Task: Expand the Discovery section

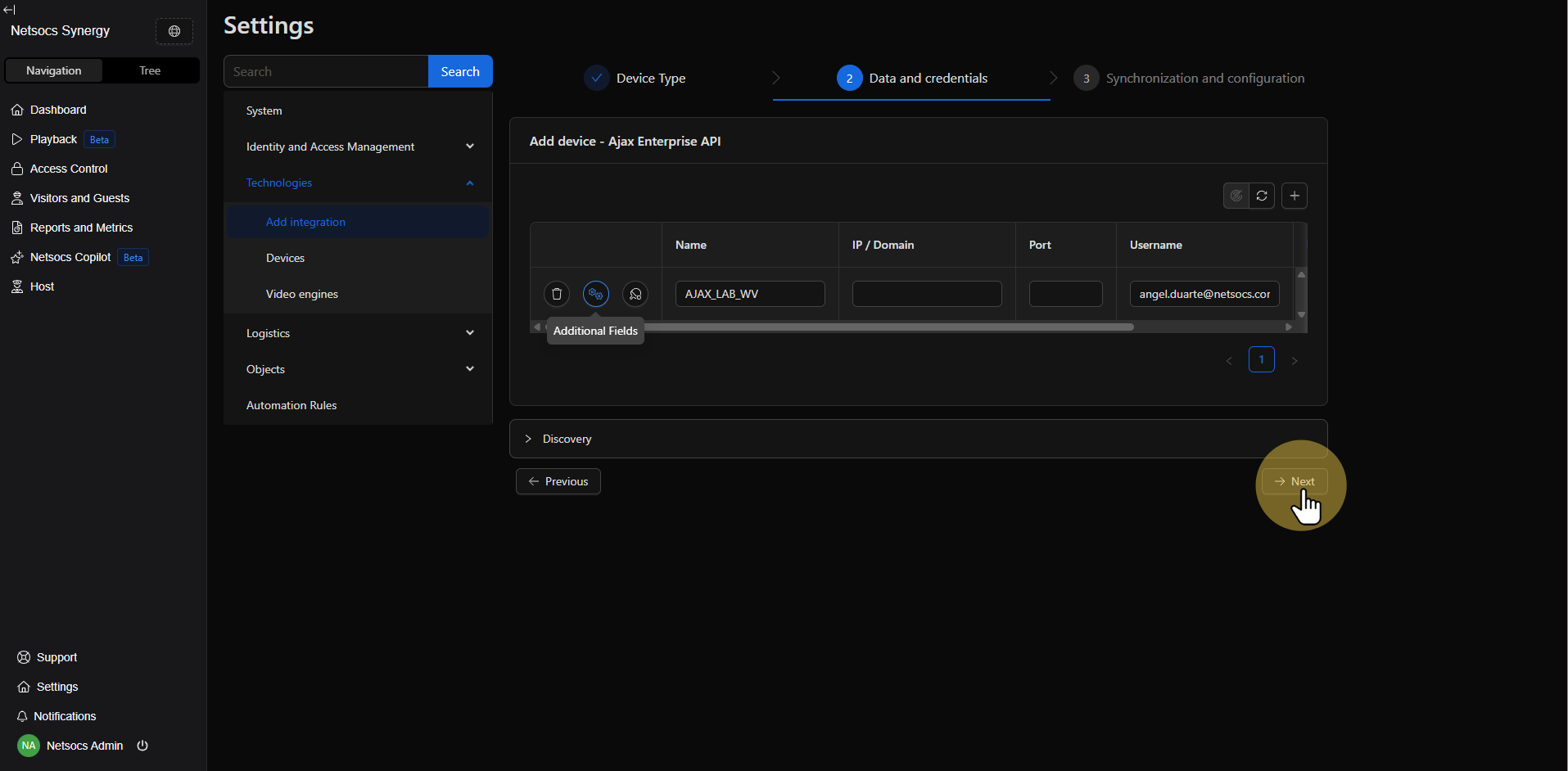Action: pyautogui.click(x=567, y=439)
